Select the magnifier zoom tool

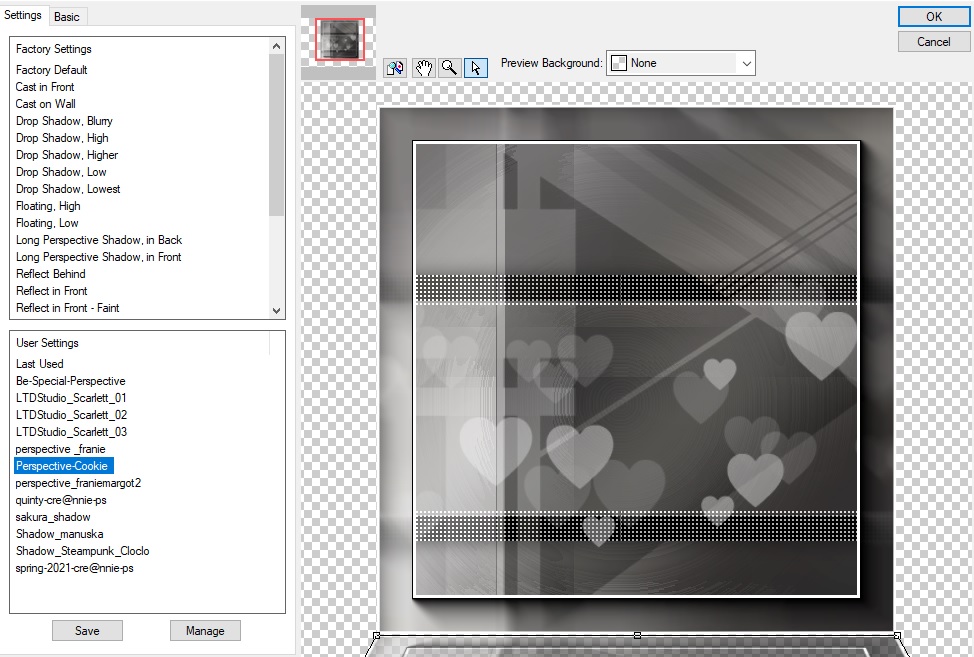tap(449, 67)
